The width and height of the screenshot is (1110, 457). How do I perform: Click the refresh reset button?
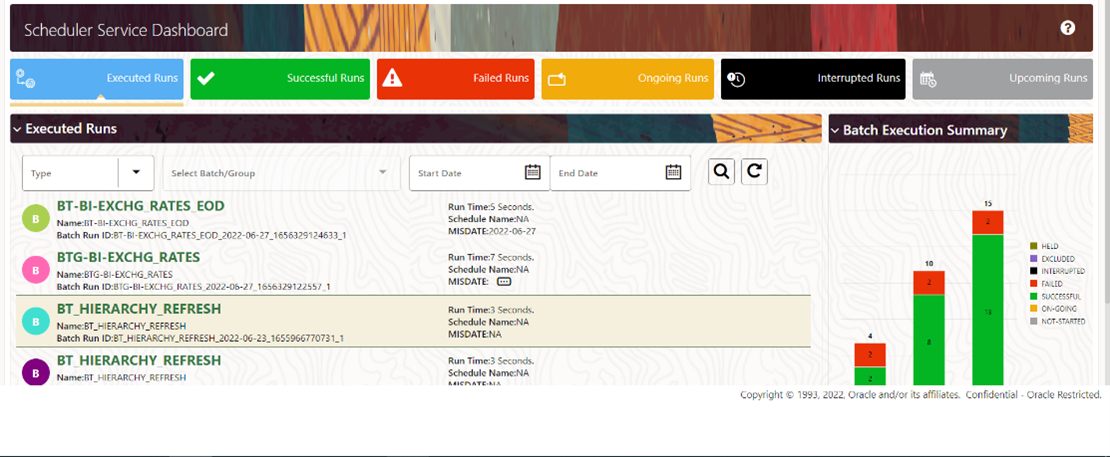tap(755, 171)
